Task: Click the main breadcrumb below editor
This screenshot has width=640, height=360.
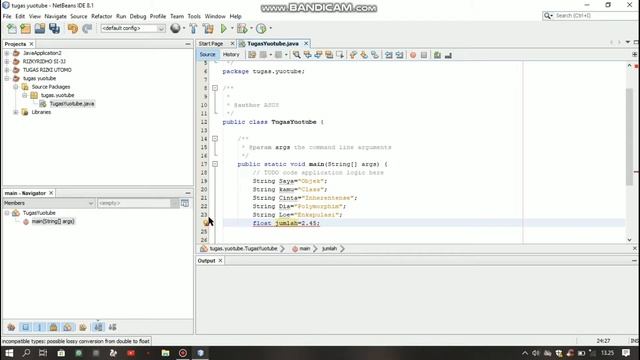Action: click(304, 249)
